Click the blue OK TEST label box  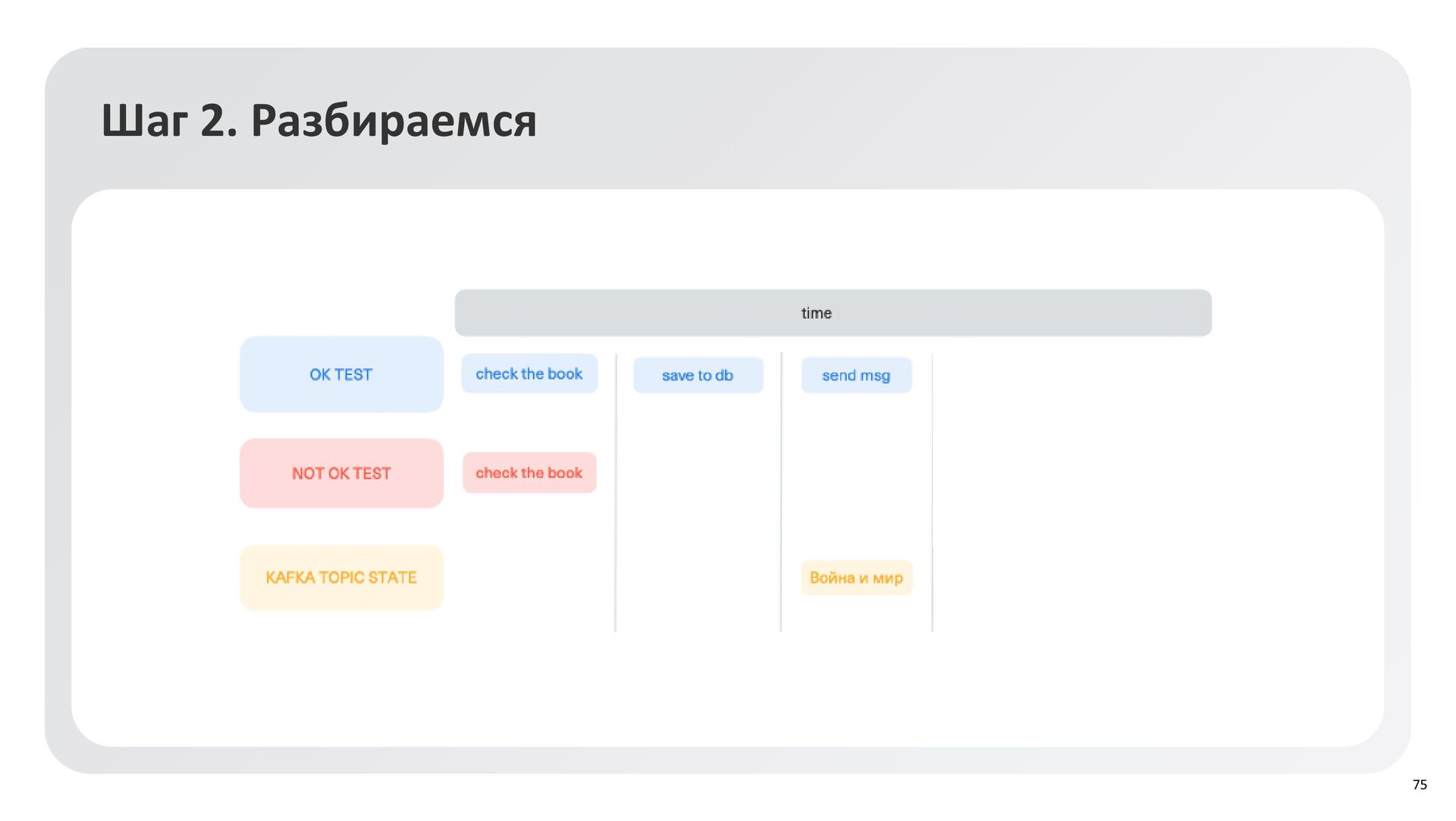(341, 375)
